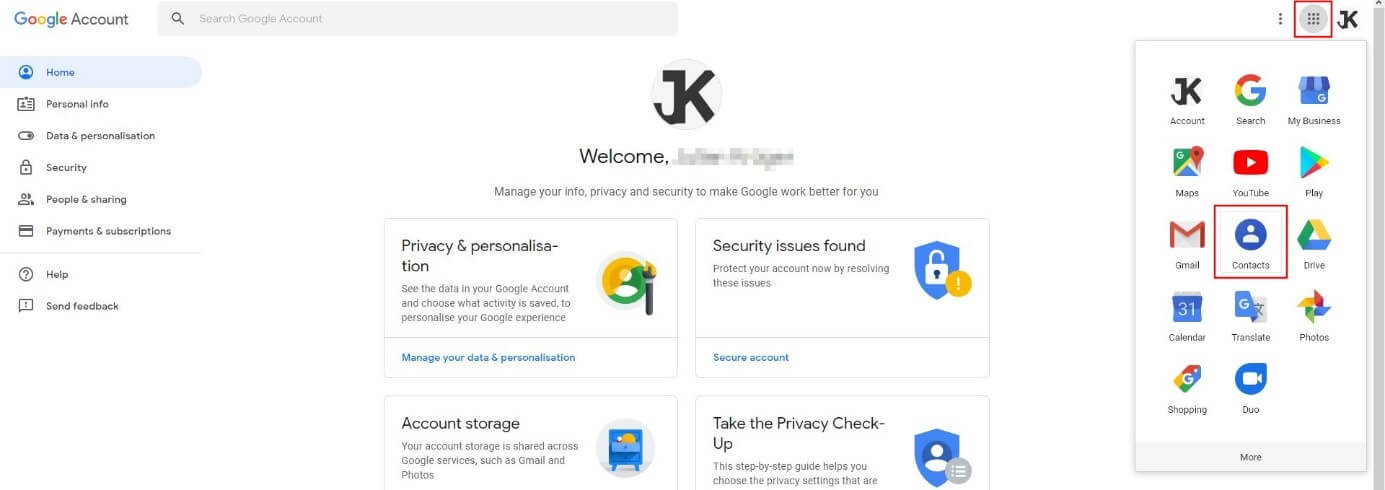Screen dimensions: 1385x490
Task: Click Manage your data & personalisation link
Action: pyautogui.click(x=488, y=357)
